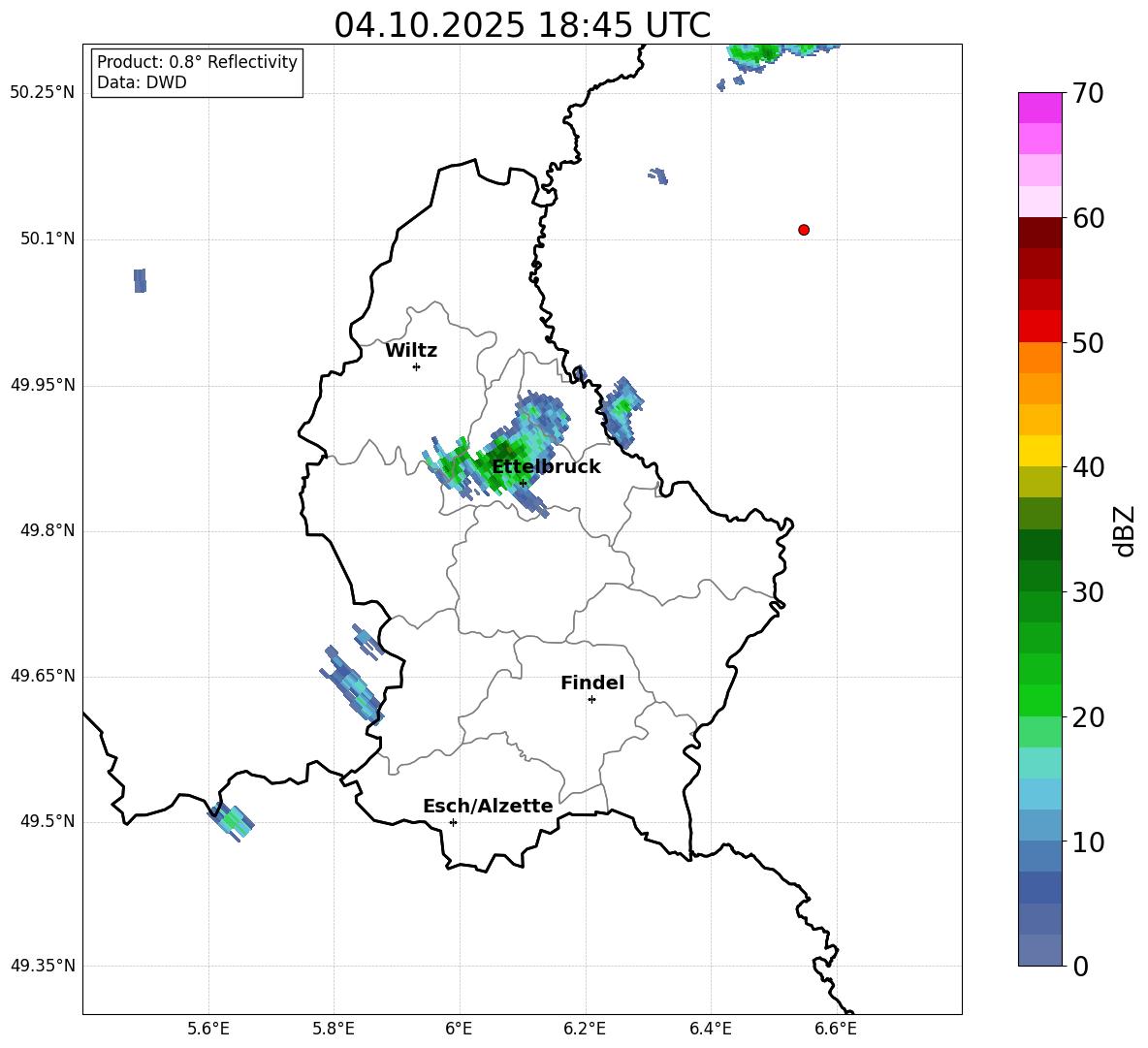The image size is (1148, 1048).
Task: Click the 70 label on the colorbar
Action: coord(1088,94)
